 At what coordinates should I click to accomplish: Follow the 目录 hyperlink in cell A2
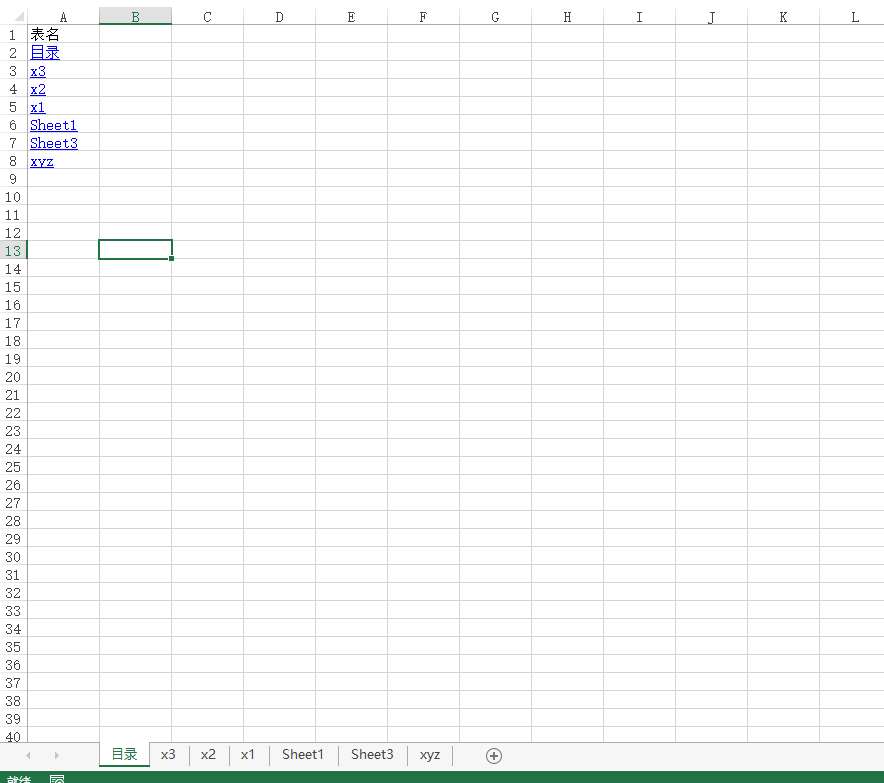coord(45,53)
